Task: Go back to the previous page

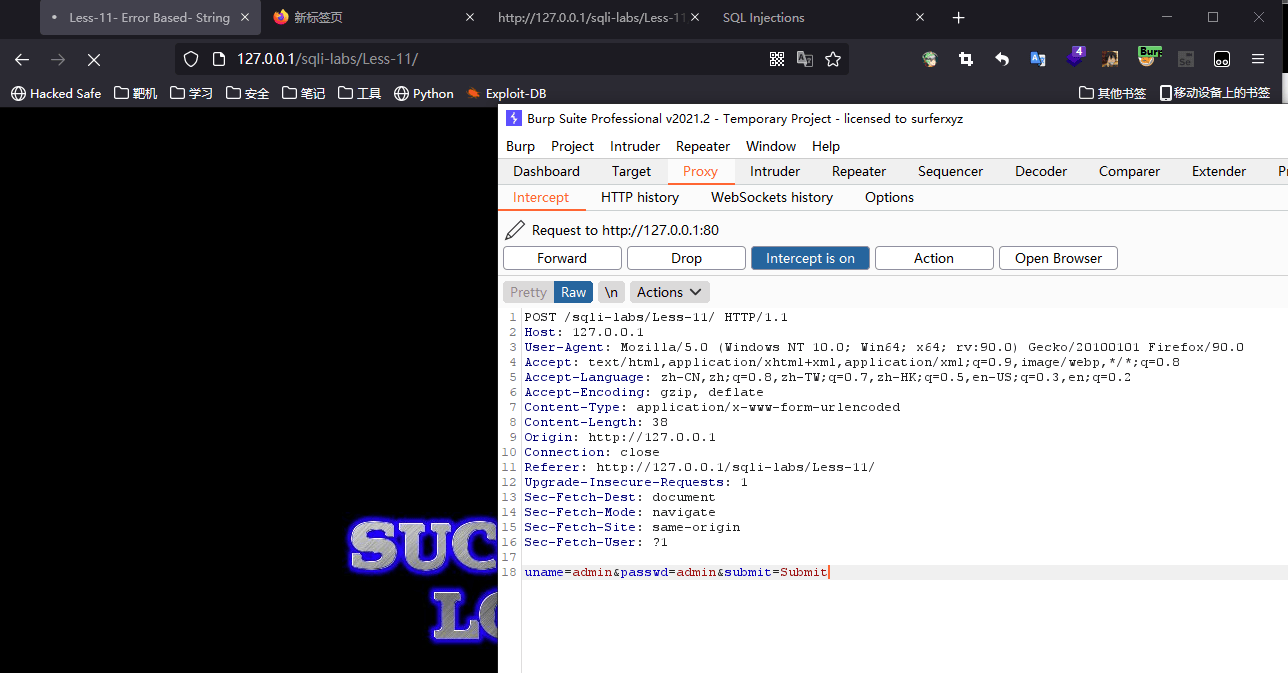Action: coord(22,60)
